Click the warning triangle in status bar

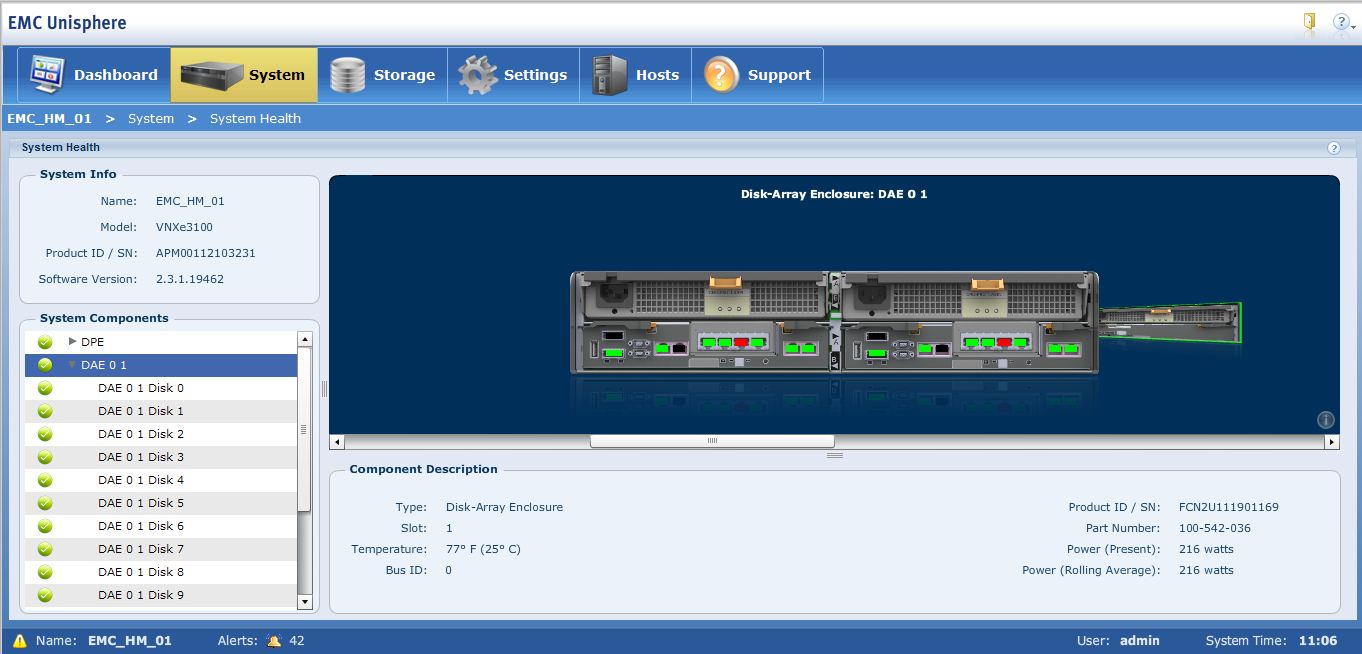pos(20,641)
